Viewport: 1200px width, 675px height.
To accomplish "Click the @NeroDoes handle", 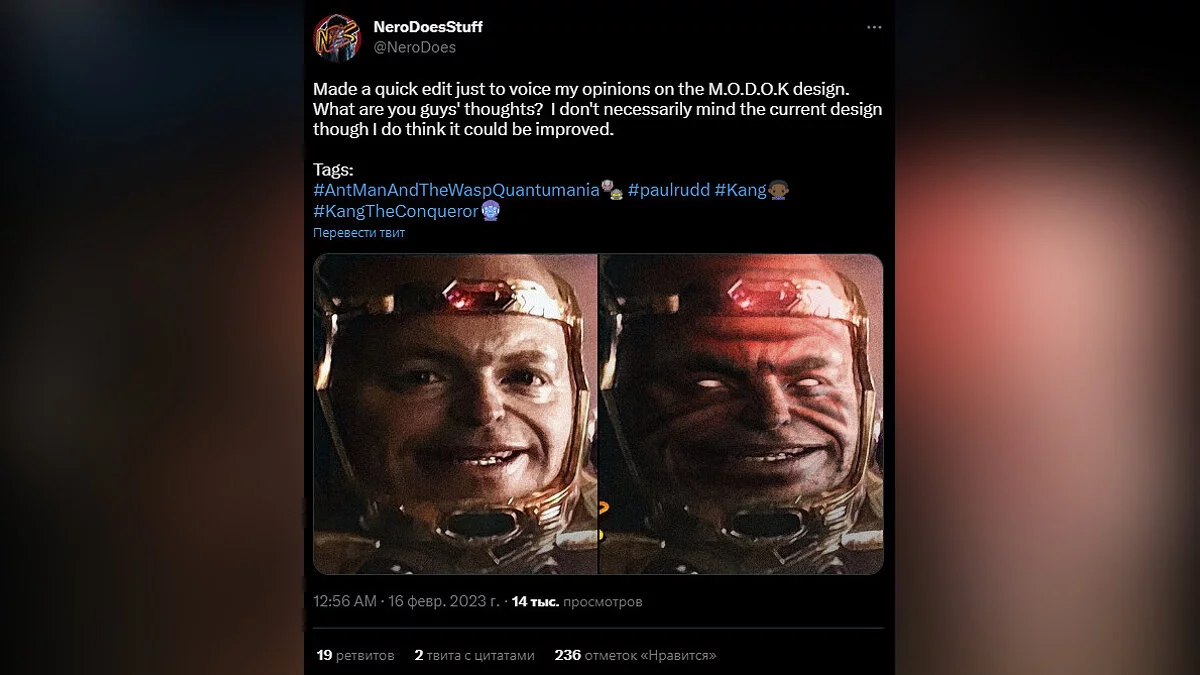I will [414, 46].
